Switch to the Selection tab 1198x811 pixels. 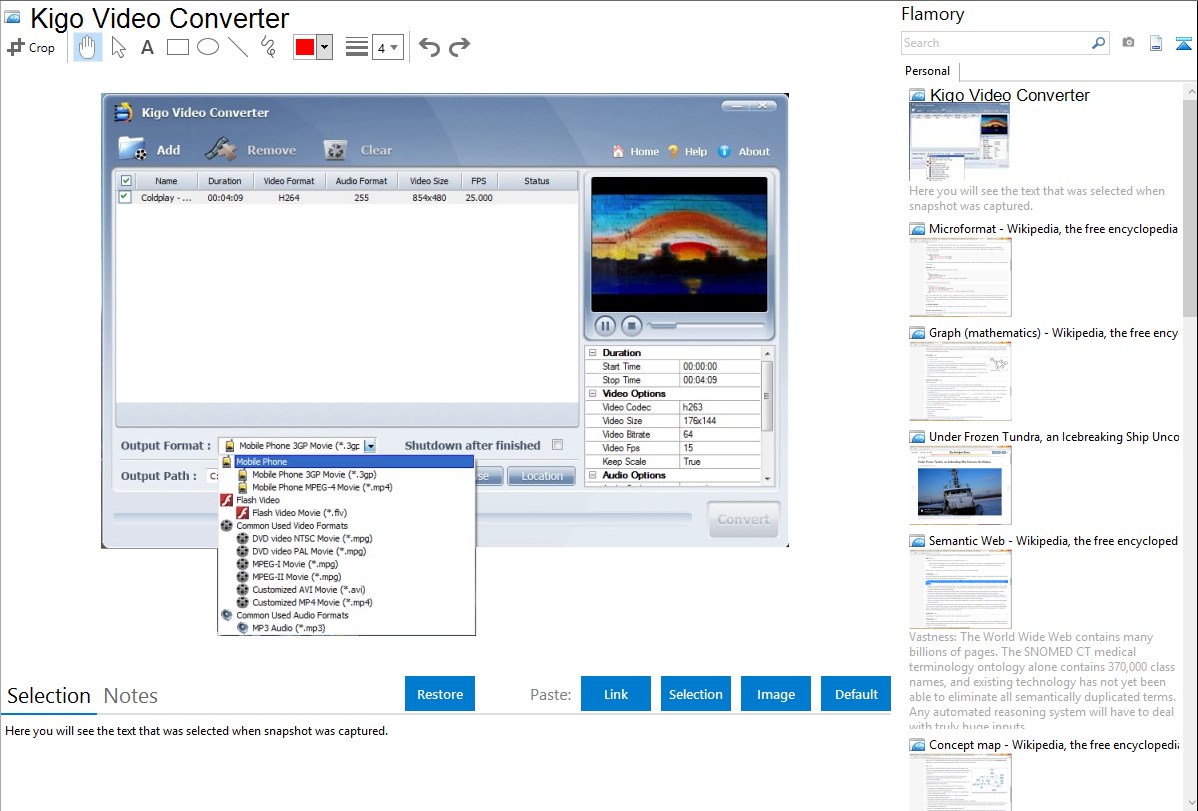click(x=49, y=696)
